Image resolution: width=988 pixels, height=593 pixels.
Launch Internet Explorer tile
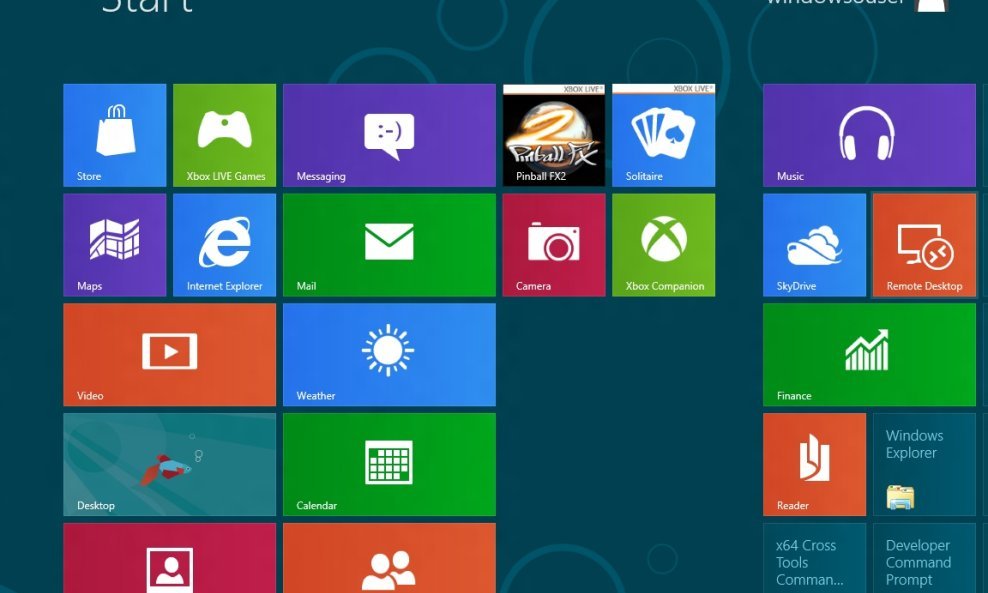click(224, 245)
